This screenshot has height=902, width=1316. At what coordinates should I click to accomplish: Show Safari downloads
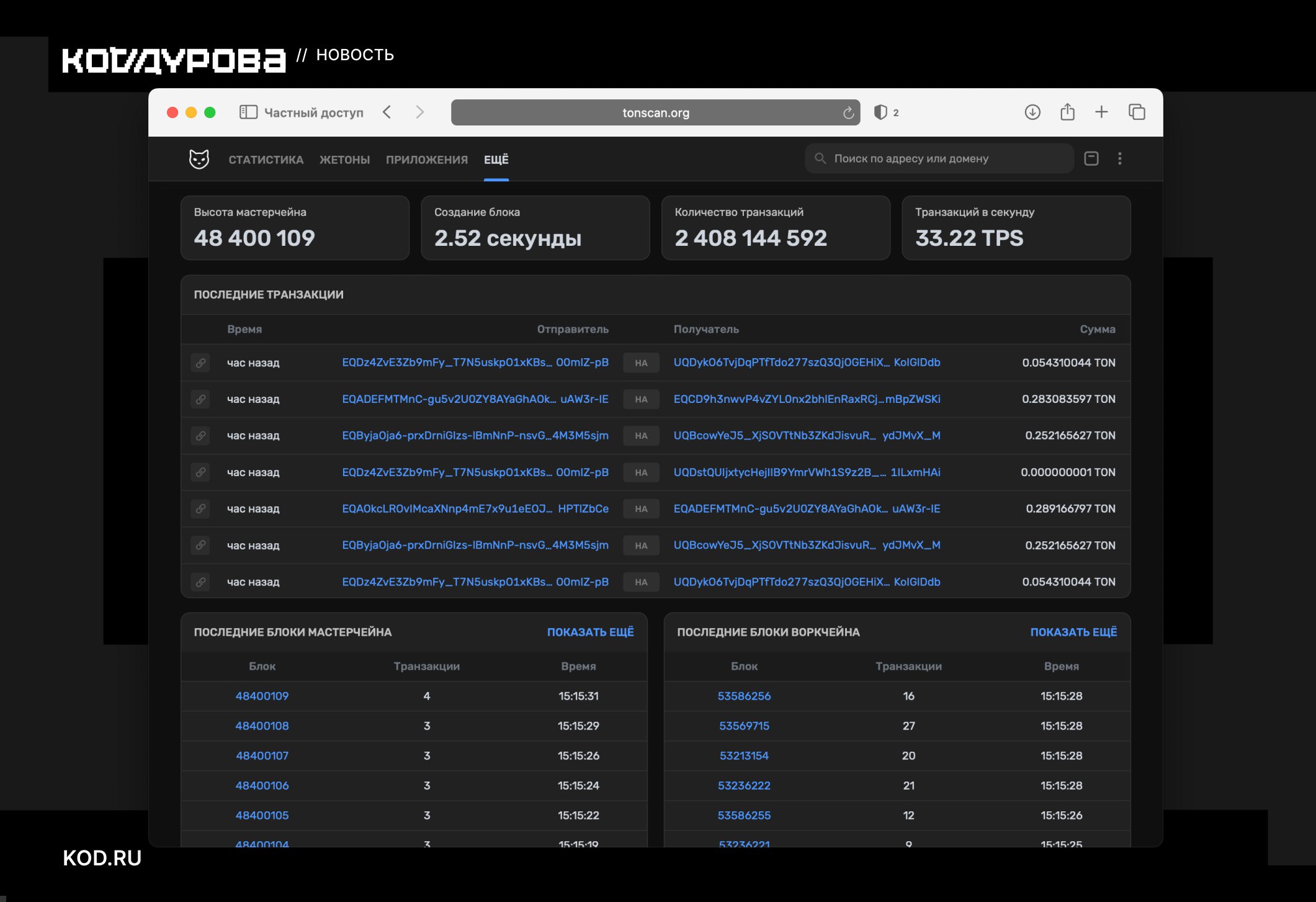pos(1032,112)
